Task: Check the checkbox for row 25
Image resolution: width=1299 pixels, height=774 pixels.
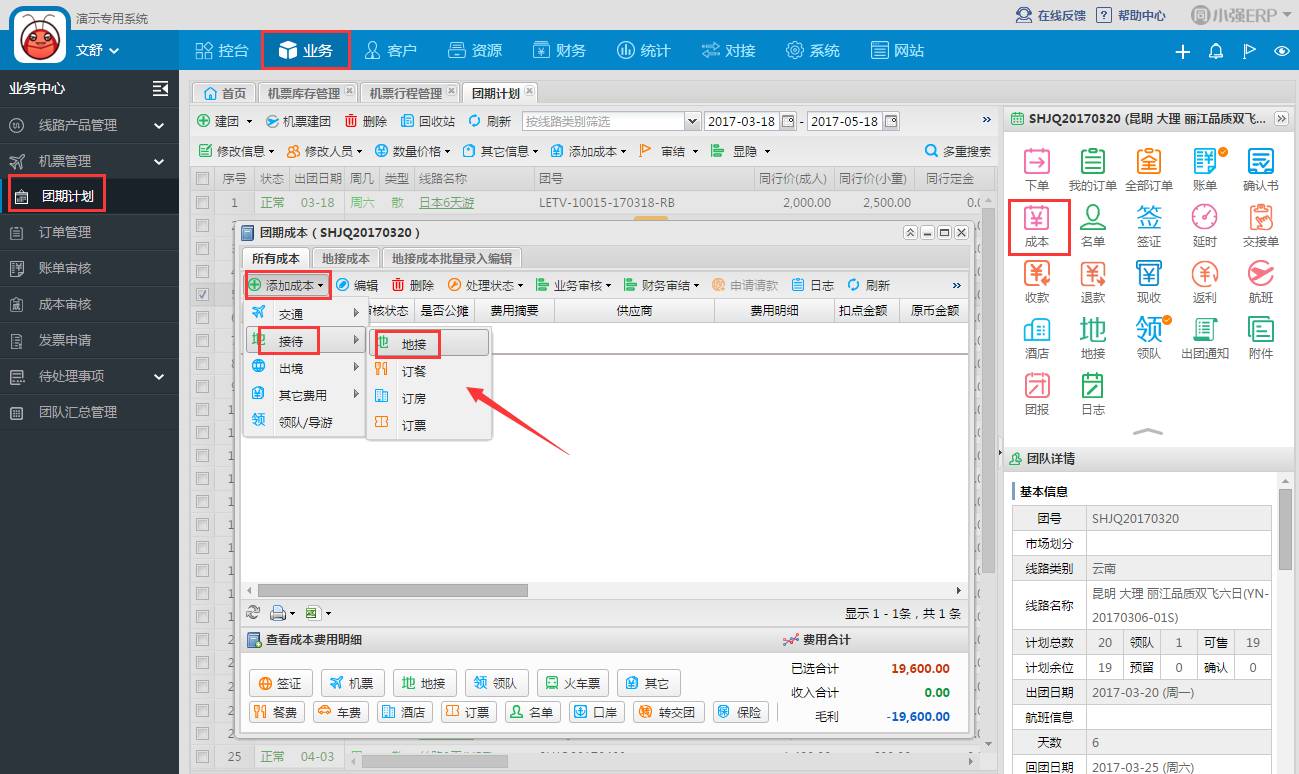Action: (203, 757)
